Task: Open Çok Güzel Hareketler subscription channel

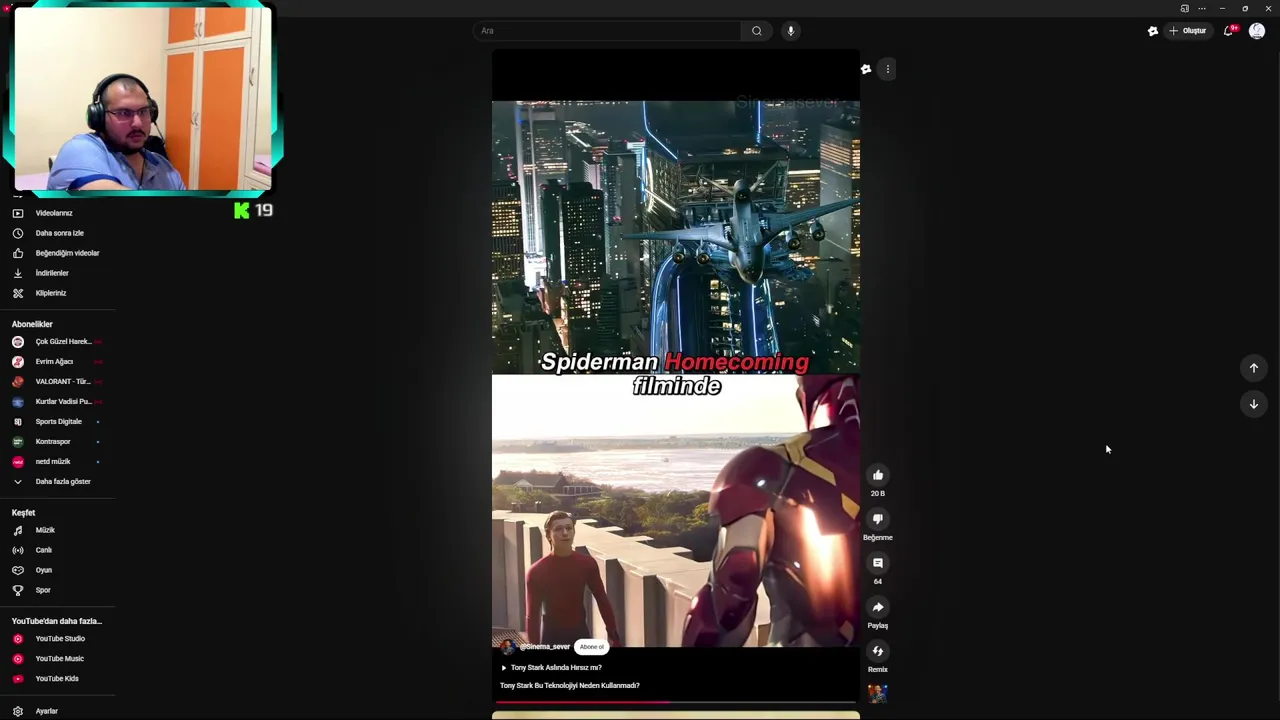Action: pos(62,342)
